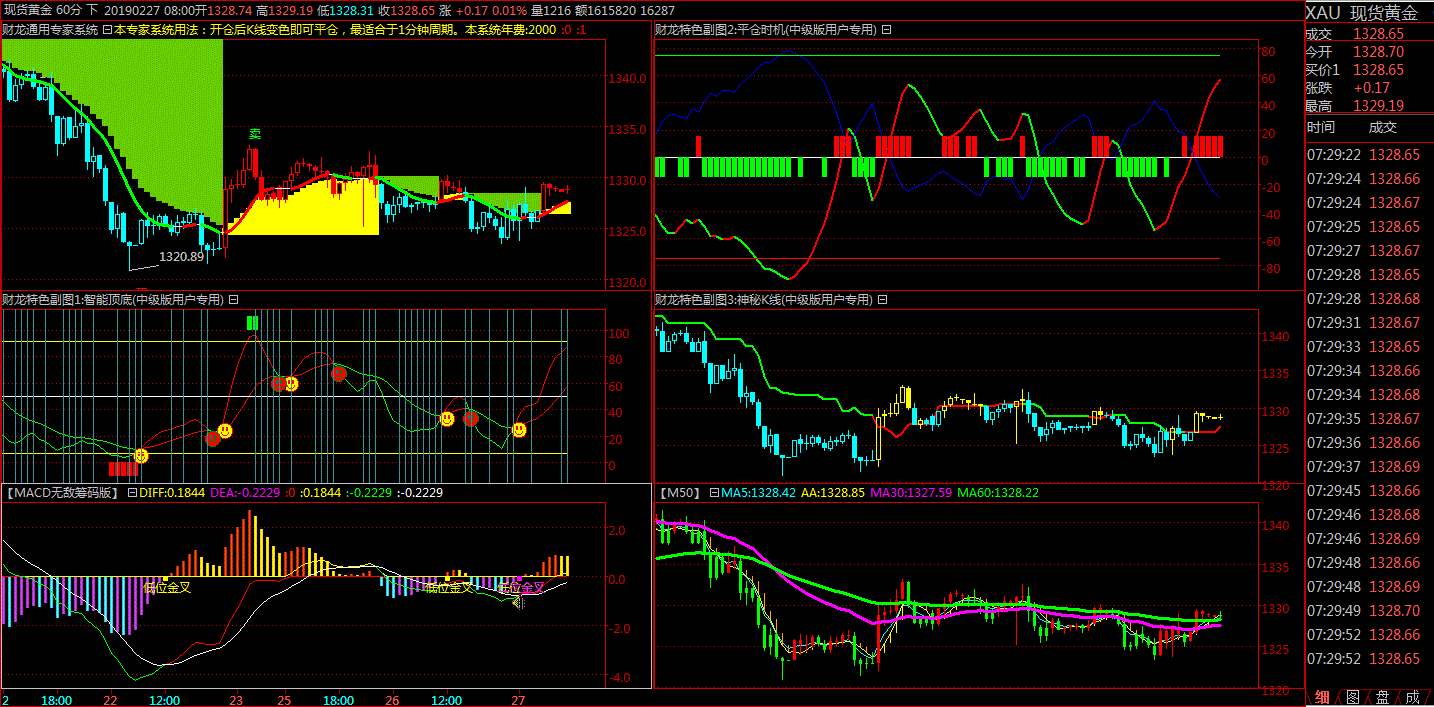Select the 【M50】 indicator title
Viewport: 1434px width, 707px height.
pos(681,493)
